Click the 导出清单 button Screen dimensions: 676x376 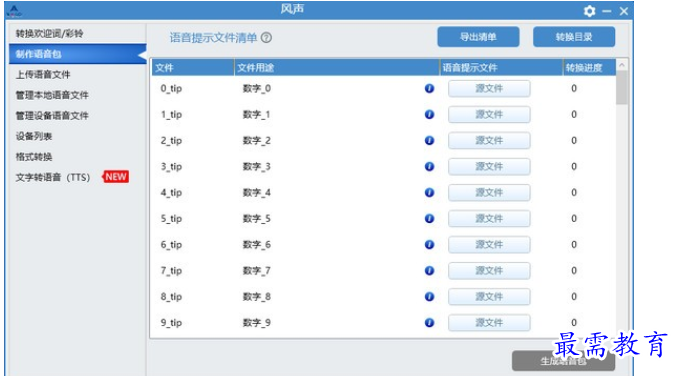click(478, 37)
